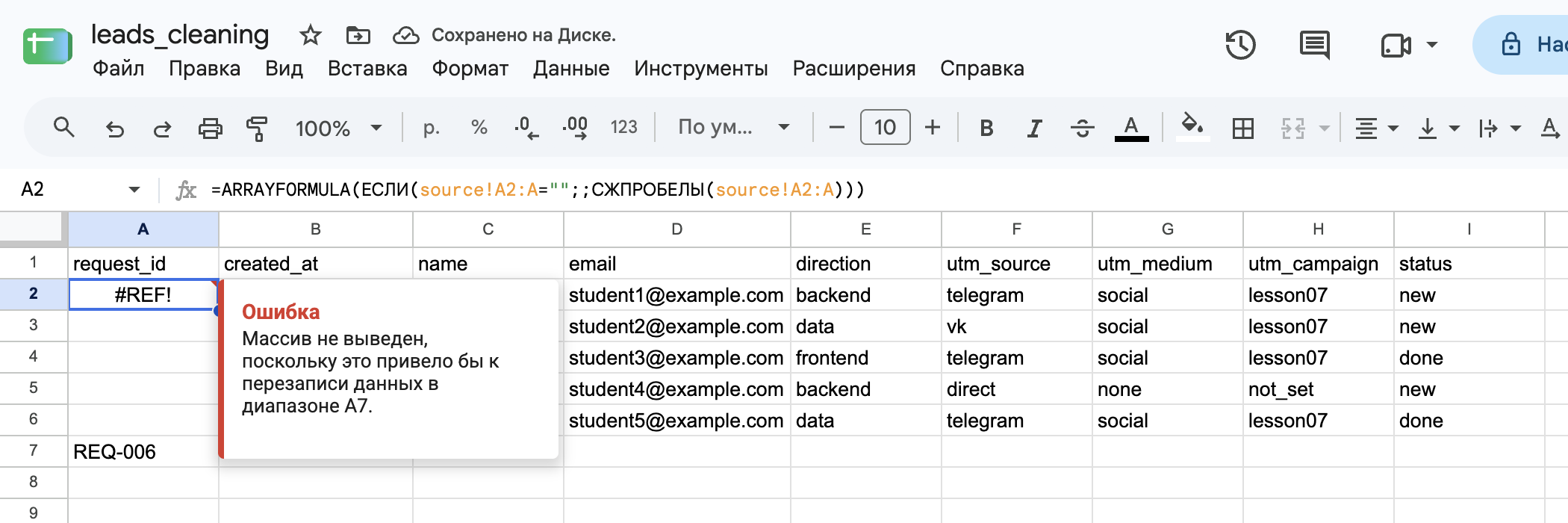1568x523 pixels.
Task: Undo the last action
Action: tap(114, 129)
